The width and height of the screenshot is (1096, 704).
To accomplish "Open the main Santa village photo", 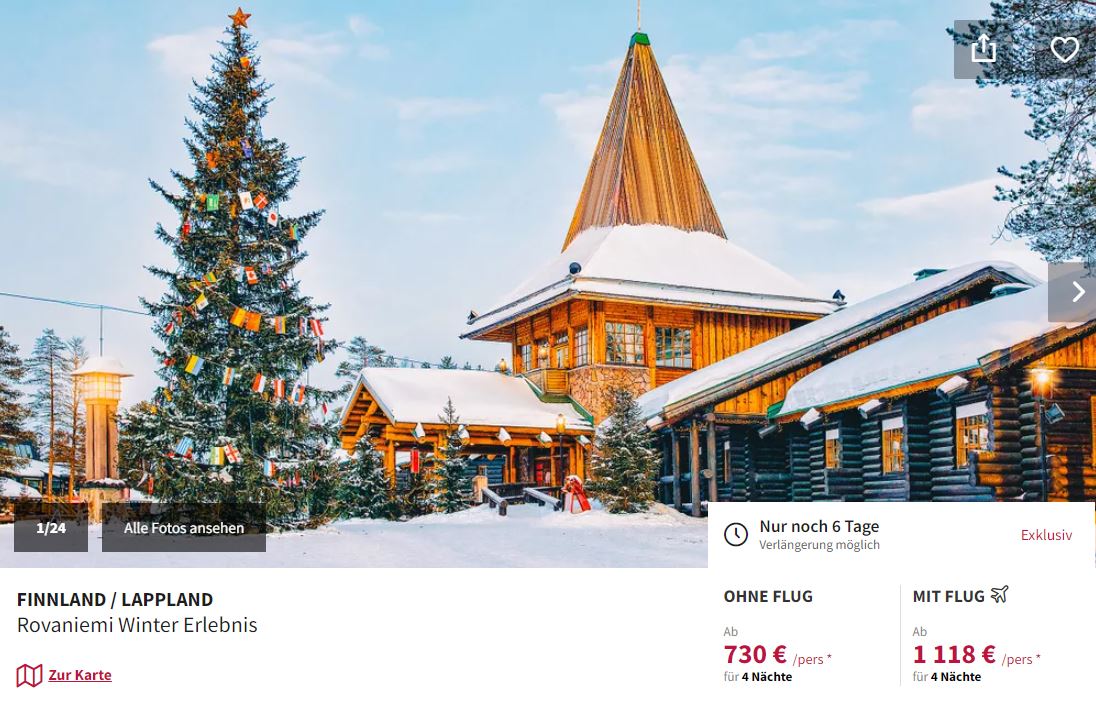I will click(x=489, y=266).
